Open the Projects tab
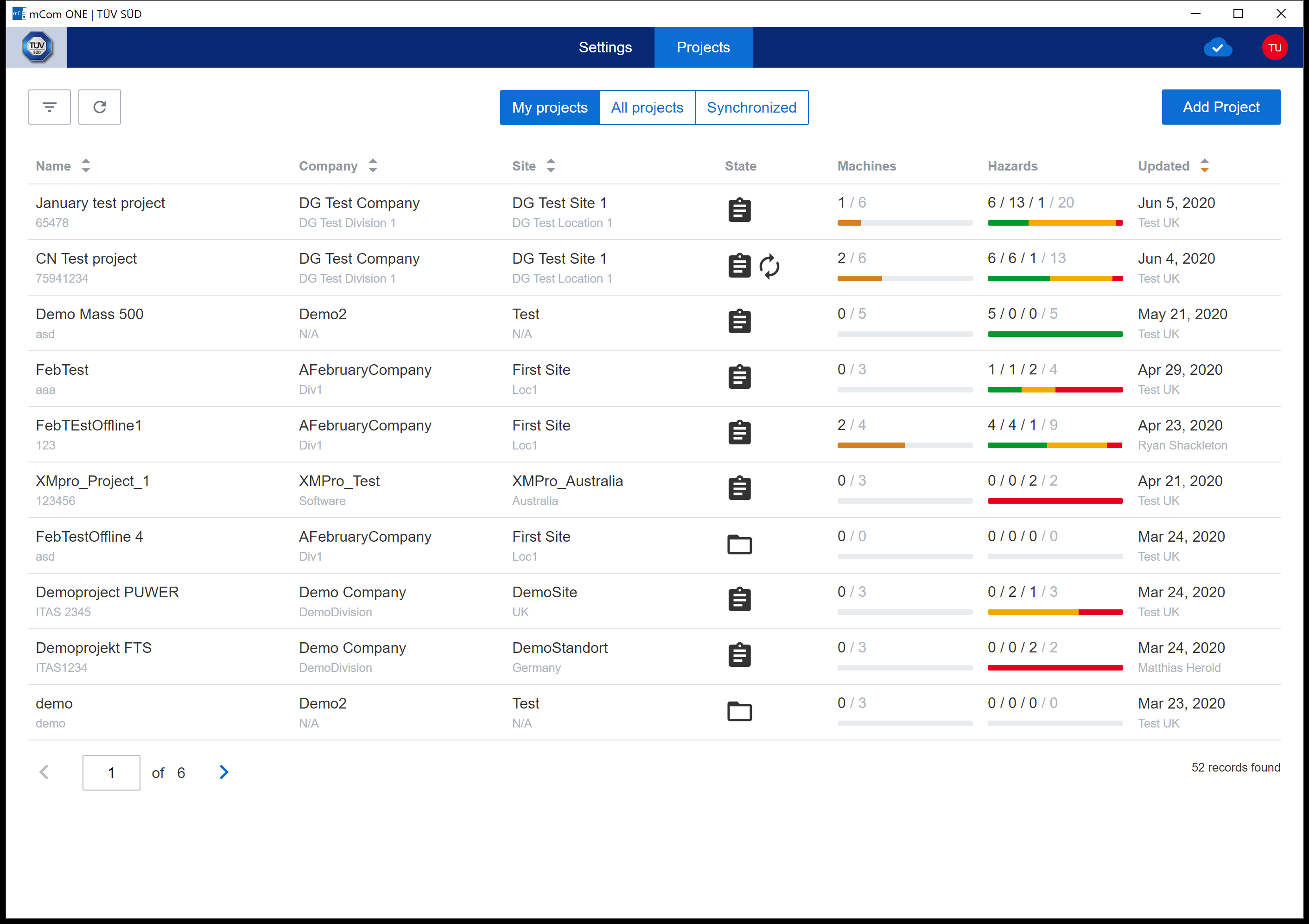Screen dimensions: 1309x924 [703, 47]
